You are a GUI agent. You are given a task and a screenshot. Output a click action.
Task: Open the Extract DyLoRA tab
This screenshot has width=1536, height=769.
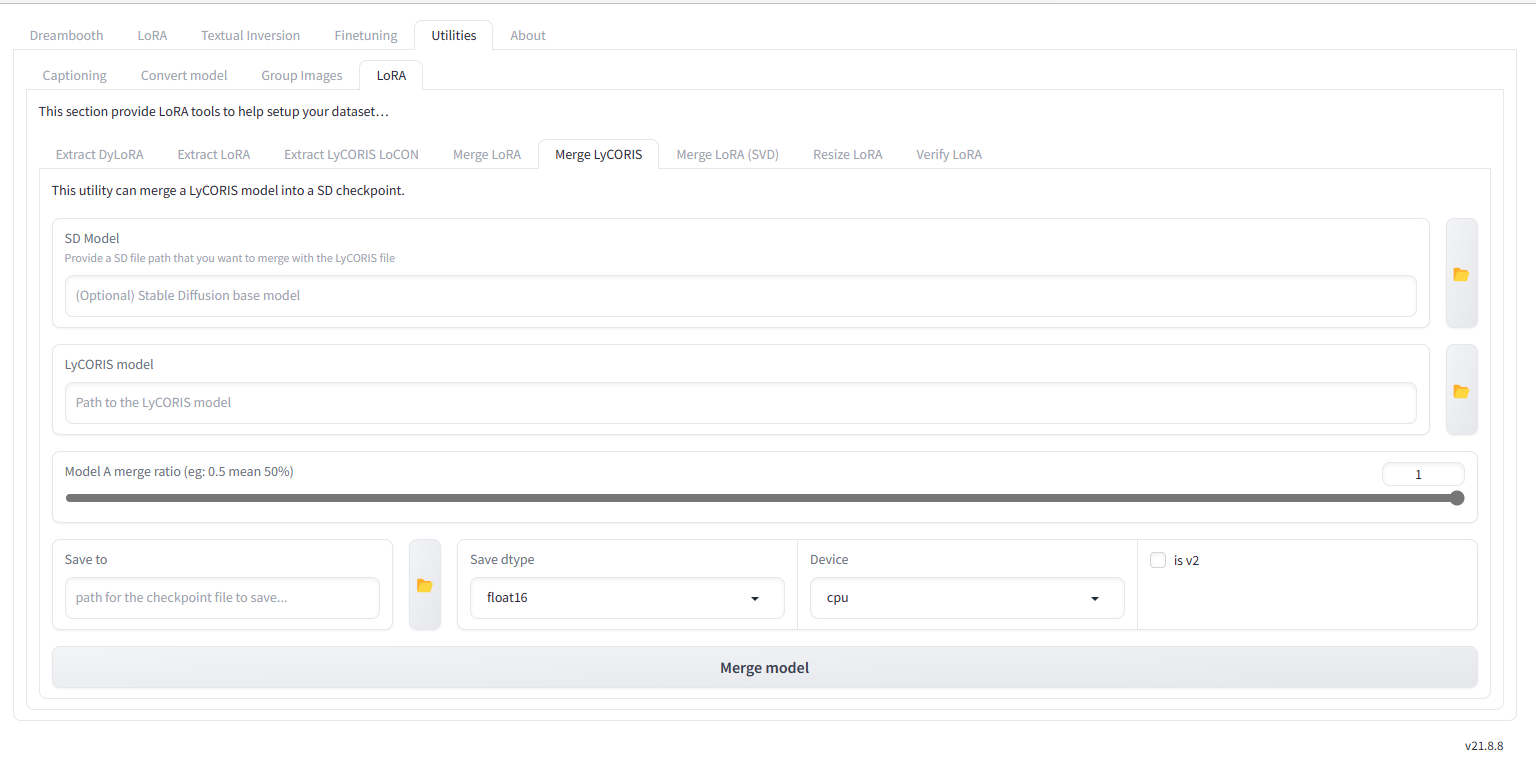pyautogui.click(x=99, y=154)
